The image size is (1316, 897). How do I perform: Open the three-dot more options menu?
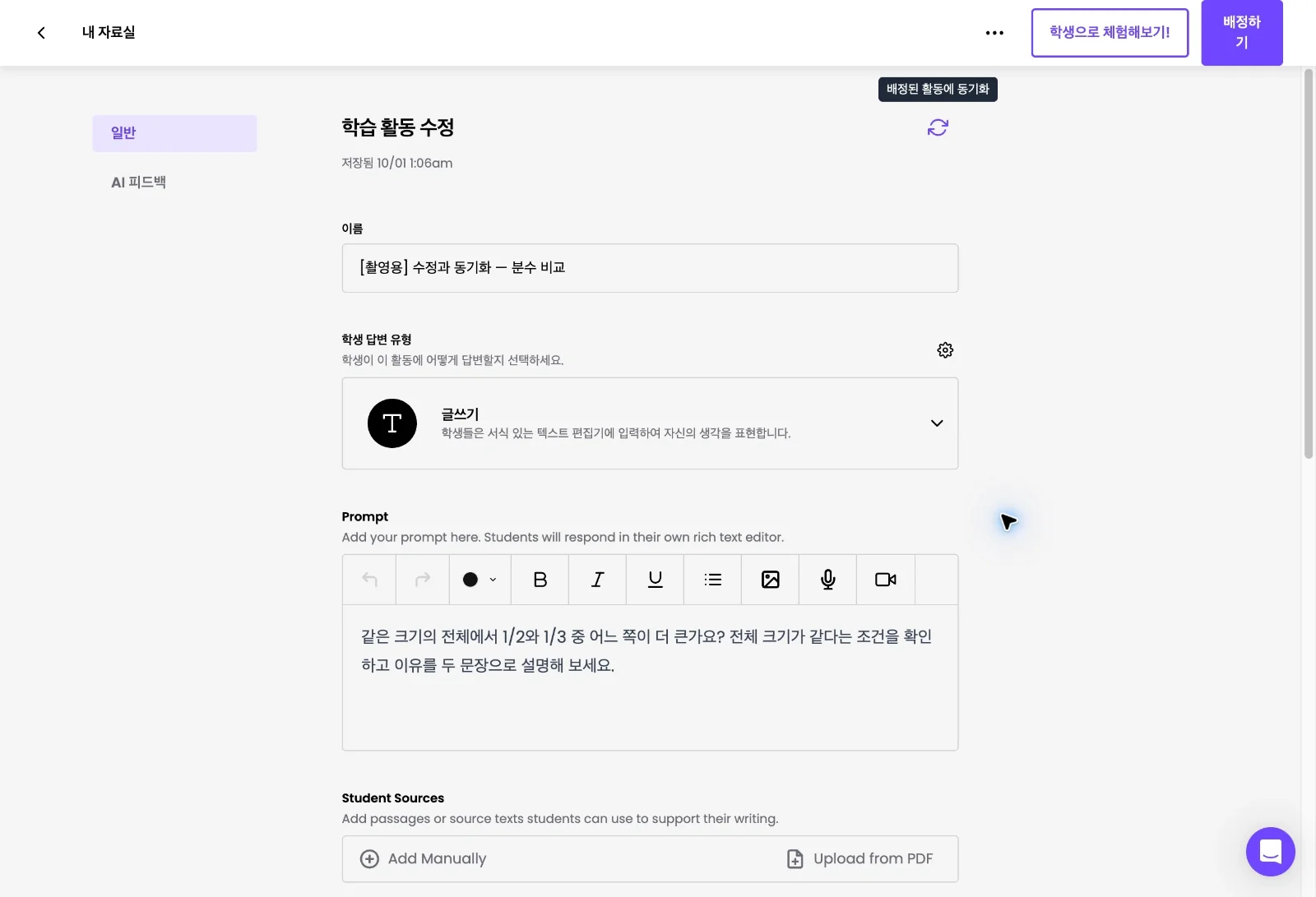[x=994, y=33]
